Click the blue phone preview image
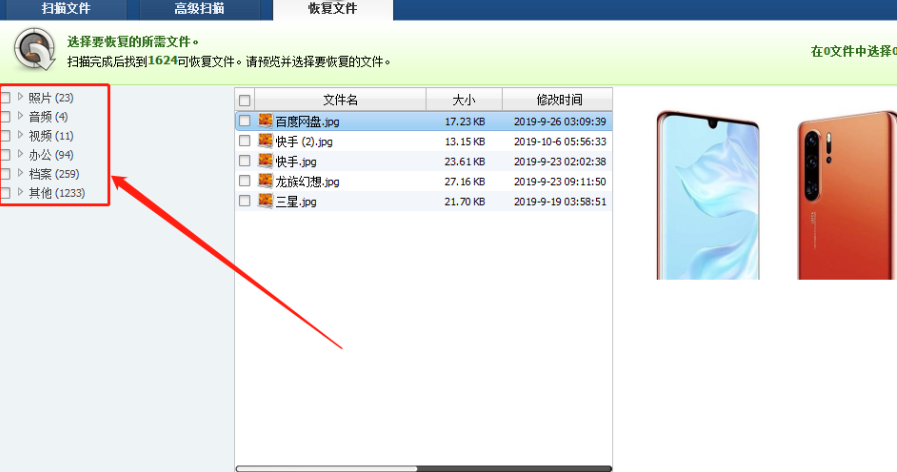The image size is (897, 472). tap(708, 195)
